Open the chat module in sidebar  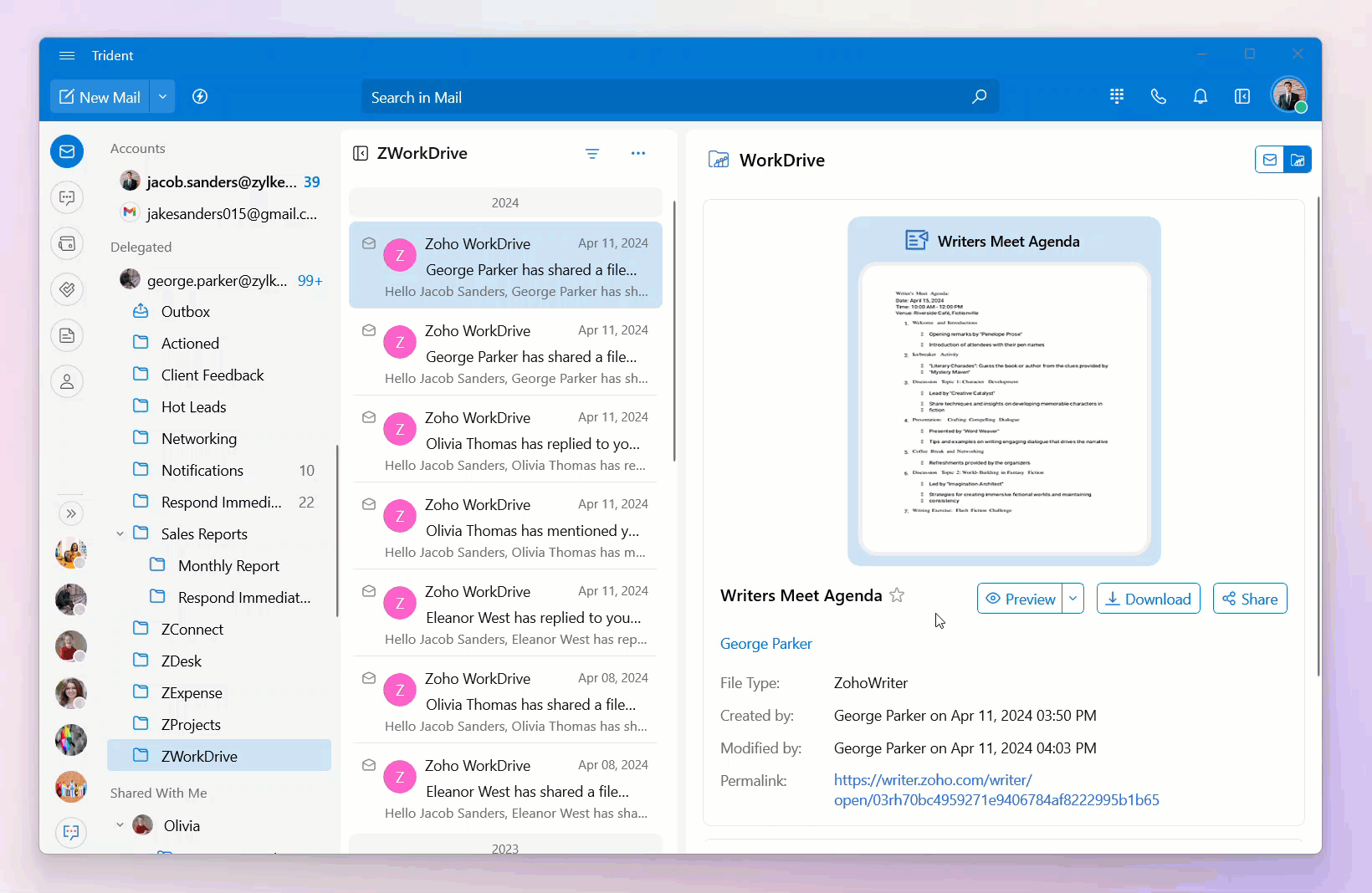pos(67,198)
